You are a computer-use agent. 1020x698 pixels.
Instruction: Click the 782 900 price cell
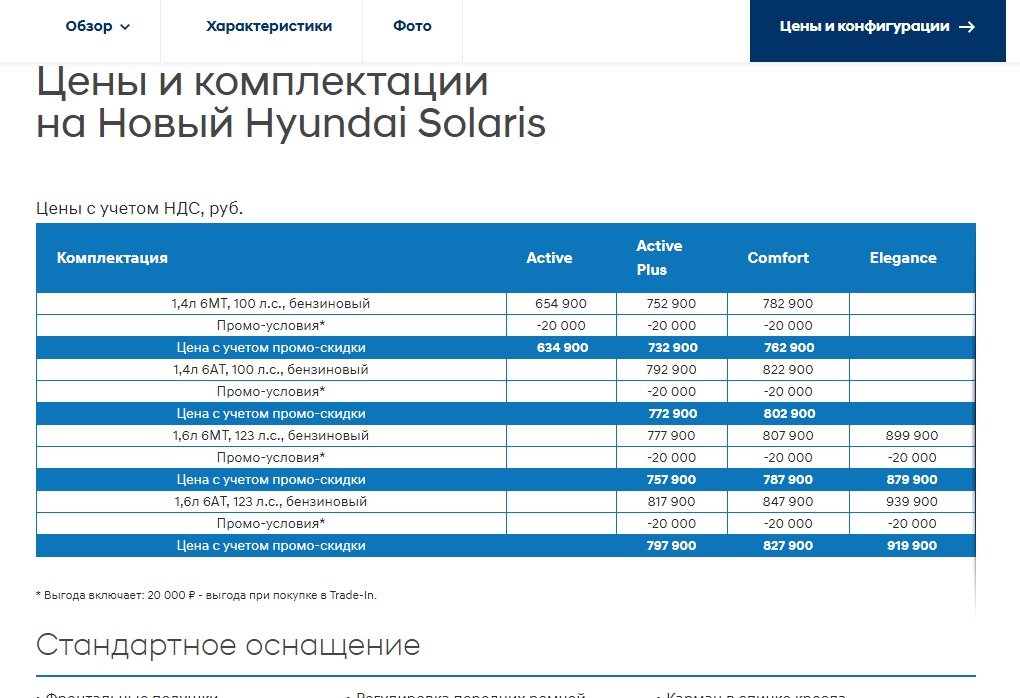(x=788, y=304)
